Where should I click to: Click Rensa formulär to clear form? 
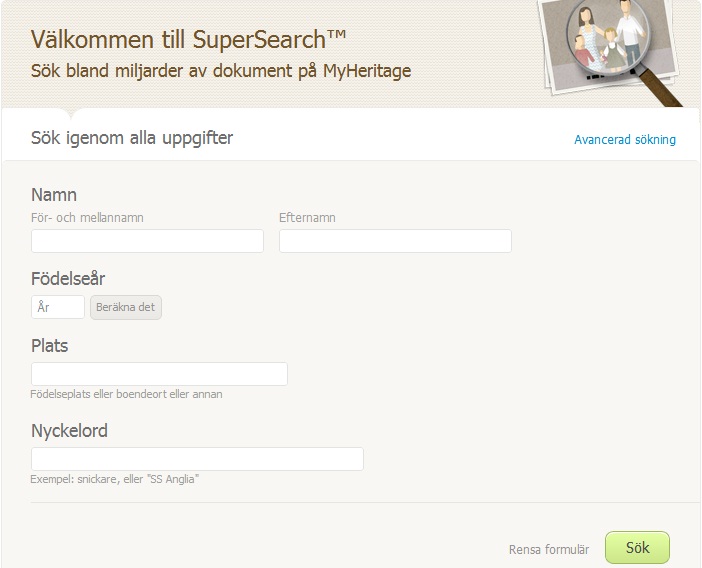point(548,549)
